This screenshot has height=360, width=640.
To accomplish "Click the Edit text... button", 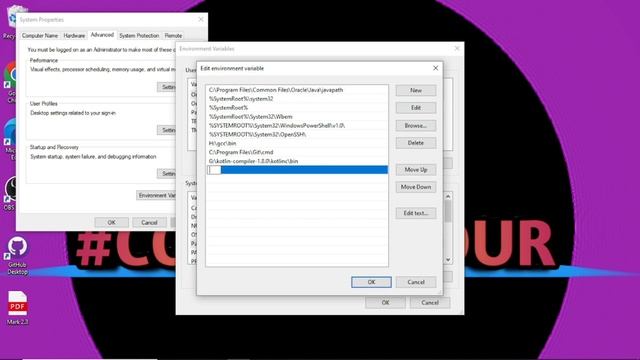I will pyautogui.click(x=416, y=213).
